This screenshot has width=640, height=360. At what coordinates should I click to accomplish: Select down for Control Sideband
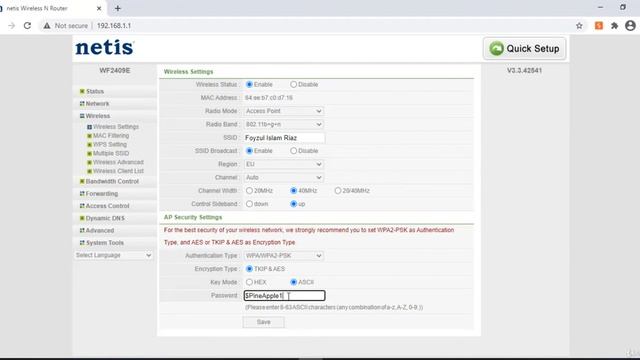(x=249, y=204)
